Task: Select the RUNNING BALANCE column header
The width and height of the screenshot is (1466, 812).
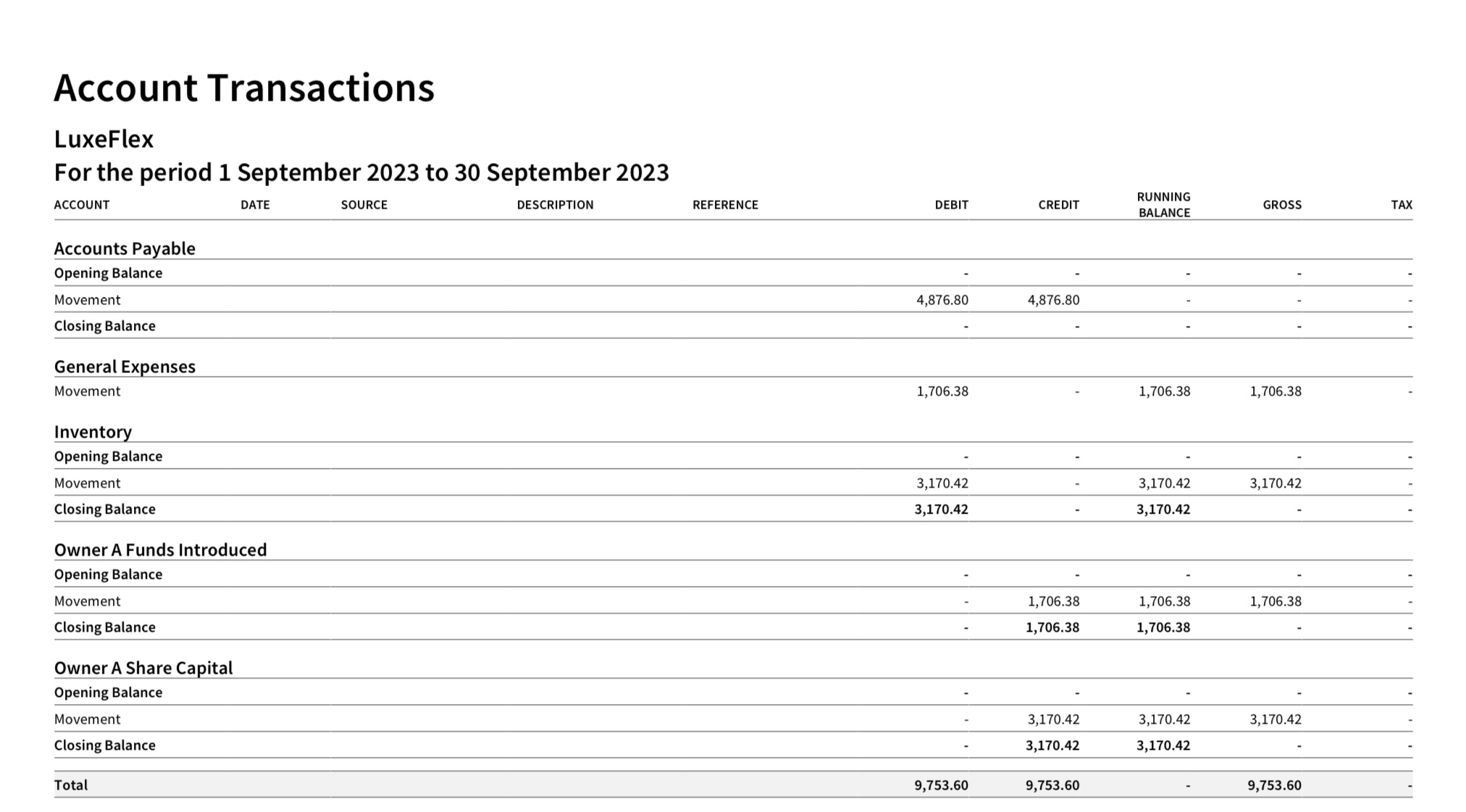Action: (x=1163, y=205)
